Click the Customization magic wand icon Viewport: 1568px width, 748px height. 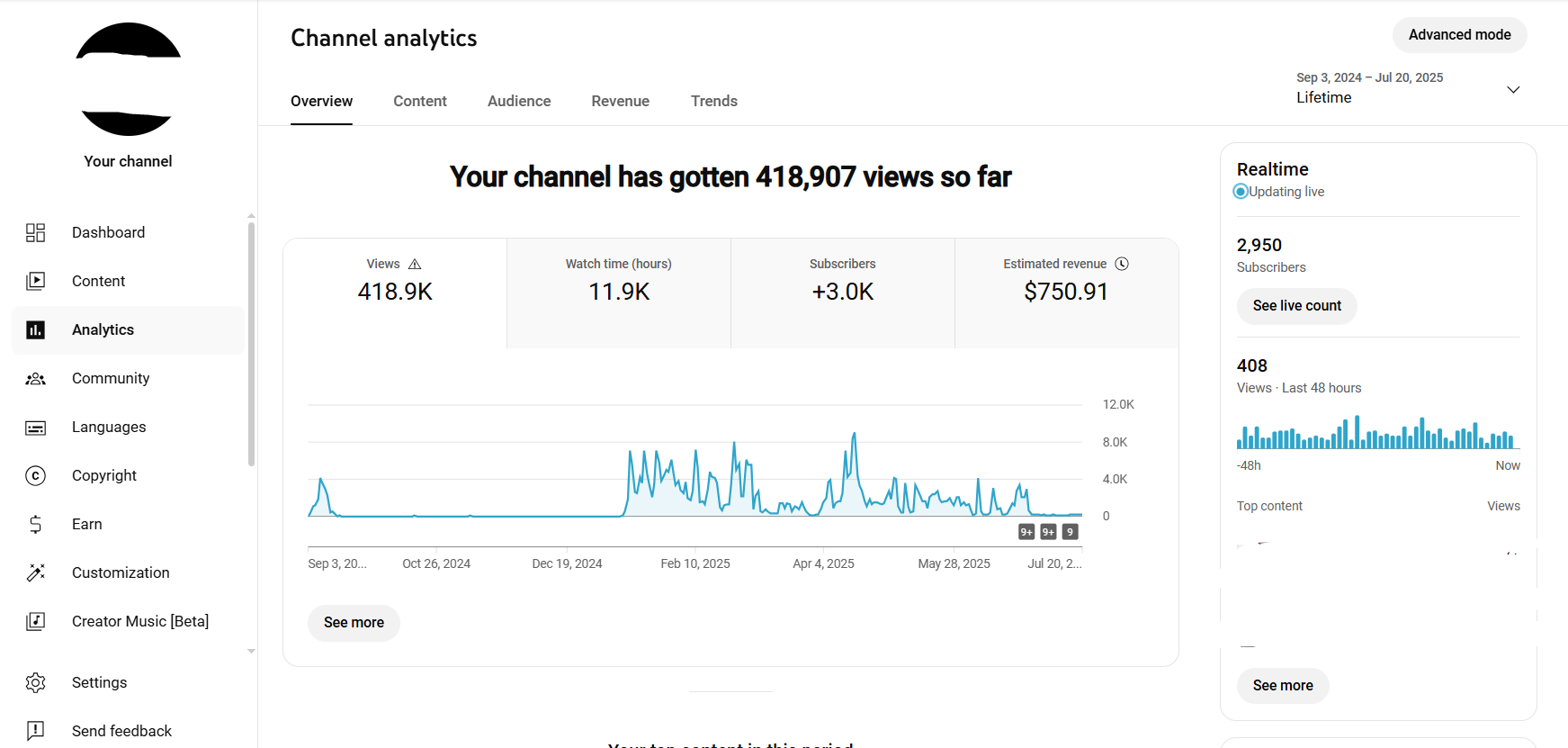point(35,573)
